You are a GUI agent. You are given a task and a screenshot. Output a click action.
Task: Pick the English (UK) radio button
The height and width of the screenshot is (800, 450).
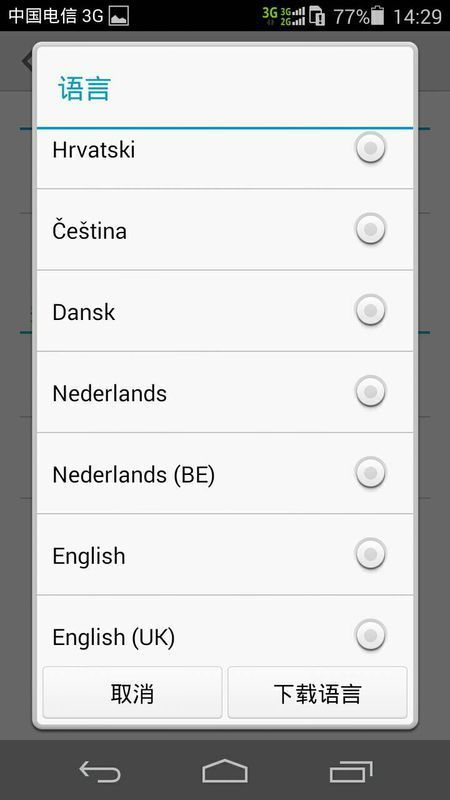(370, 635)
